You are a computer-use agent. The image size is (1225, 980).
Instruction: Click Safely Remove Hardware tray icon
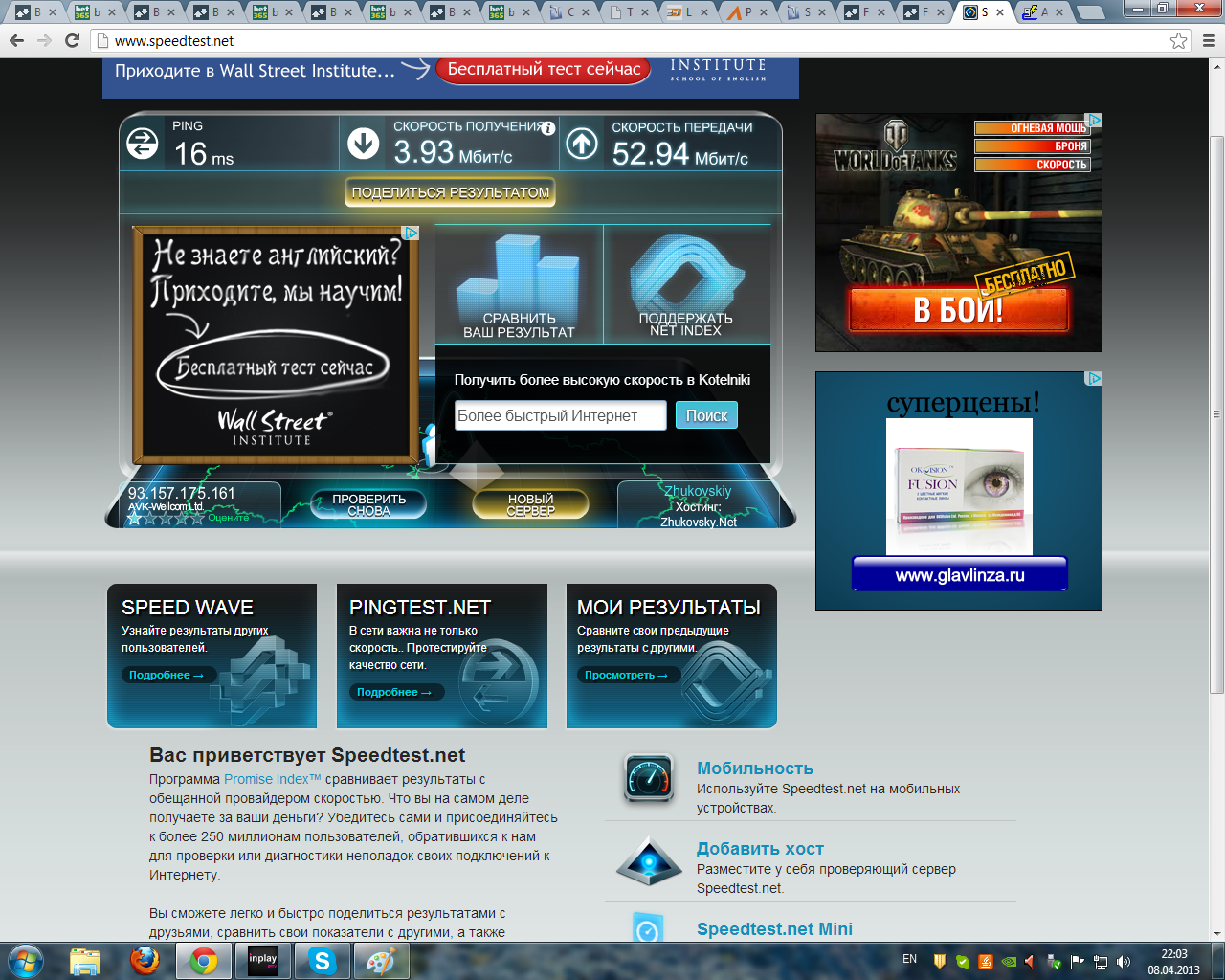click(x=1054, y=961)
